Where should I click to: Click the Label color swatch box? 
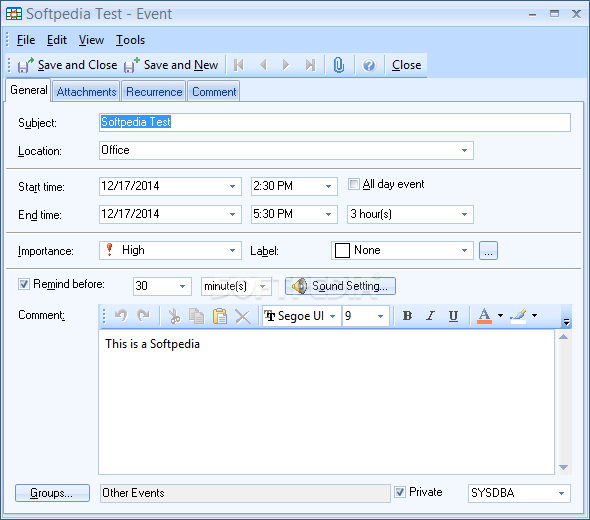click(342, 251)
